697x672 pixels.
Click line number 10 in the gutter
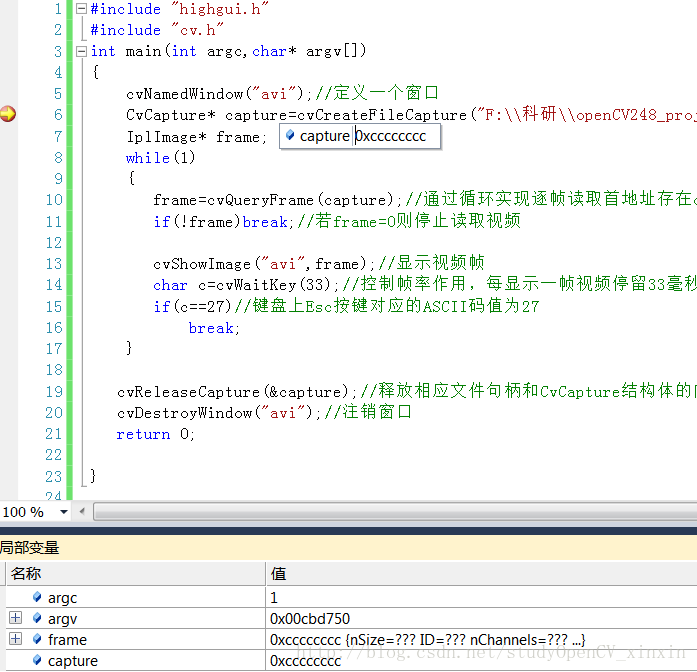pyautogui.click(x=54, y=200)
